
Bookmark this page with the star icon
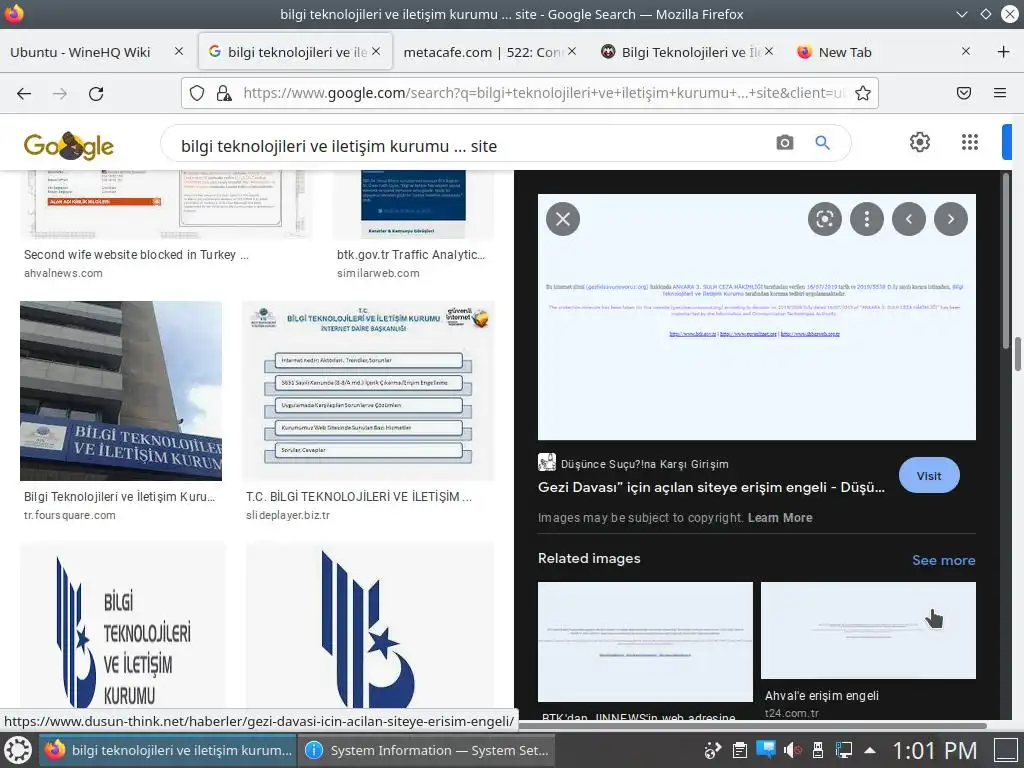(863, 93)
